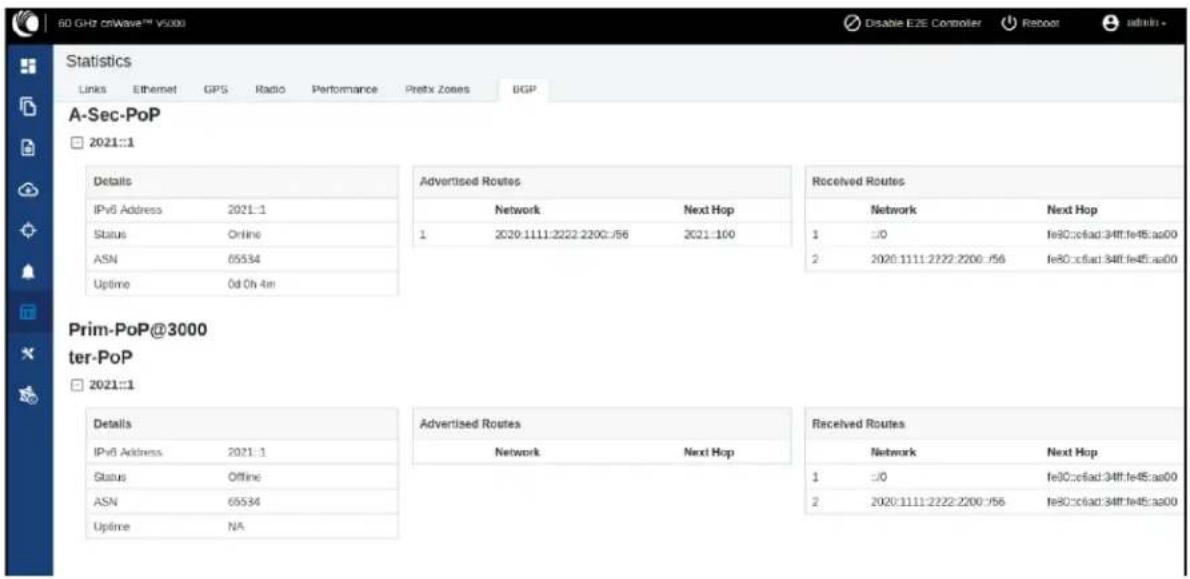Viewport: 1190px width, 579px height.
Task: Switch to the Ethernet tab
Action: pyautogui.click(x=155, y=90)
